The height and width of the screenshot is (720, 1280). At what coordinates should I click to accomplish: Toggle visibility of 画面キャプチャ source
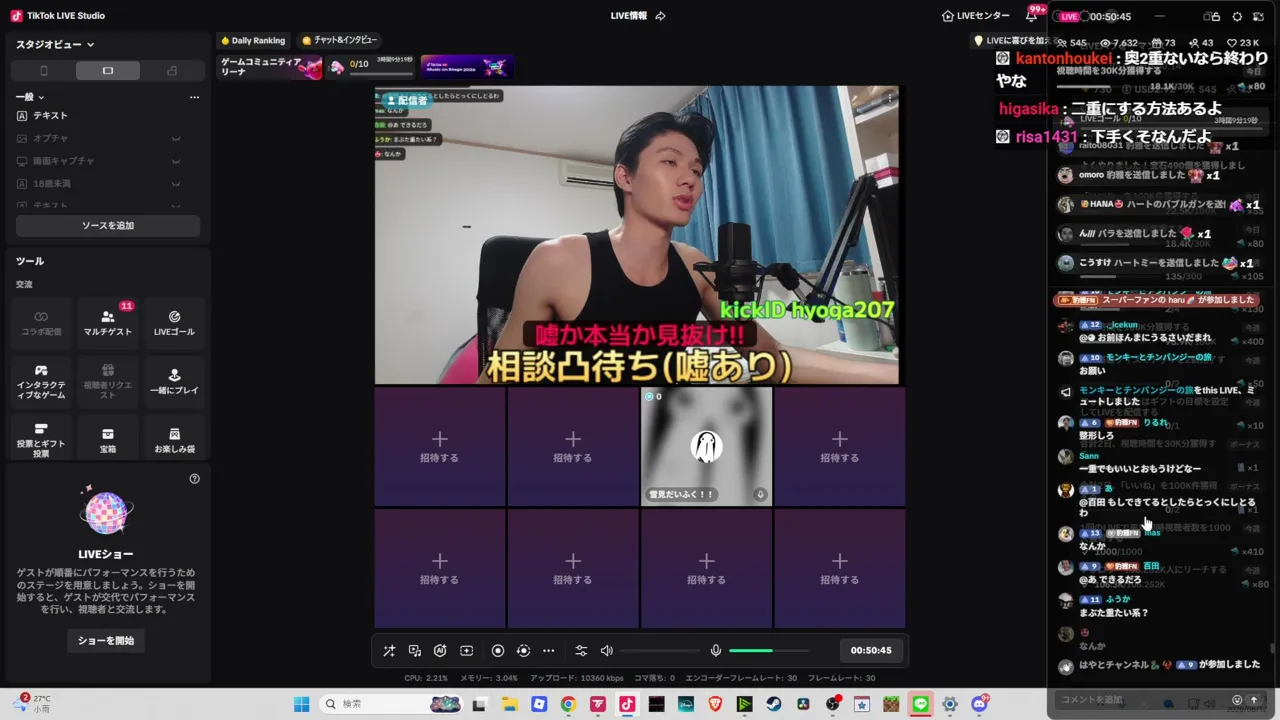point(176,161)
